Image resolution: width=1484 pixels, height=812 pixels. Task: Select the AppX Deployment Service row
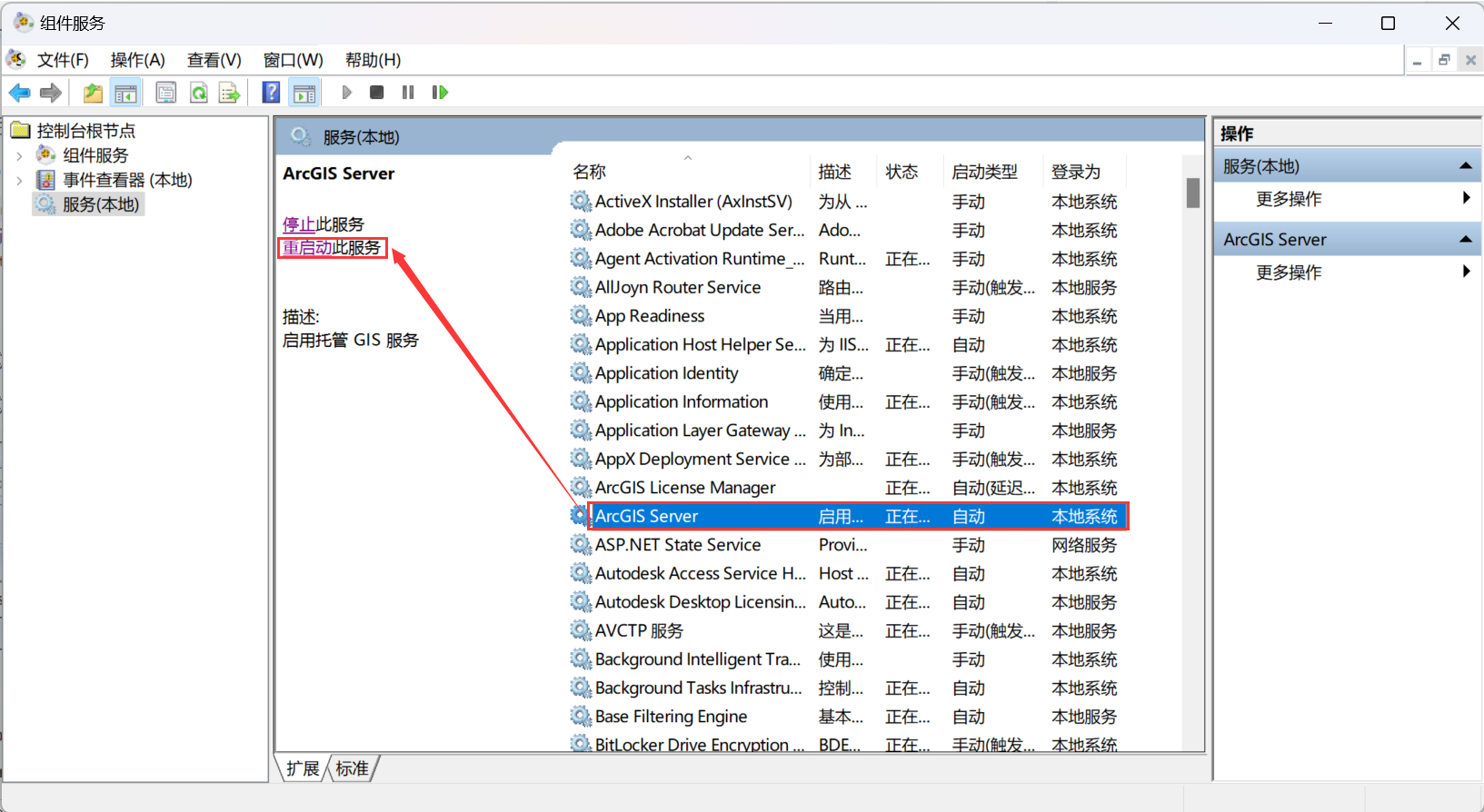[847, 459]
